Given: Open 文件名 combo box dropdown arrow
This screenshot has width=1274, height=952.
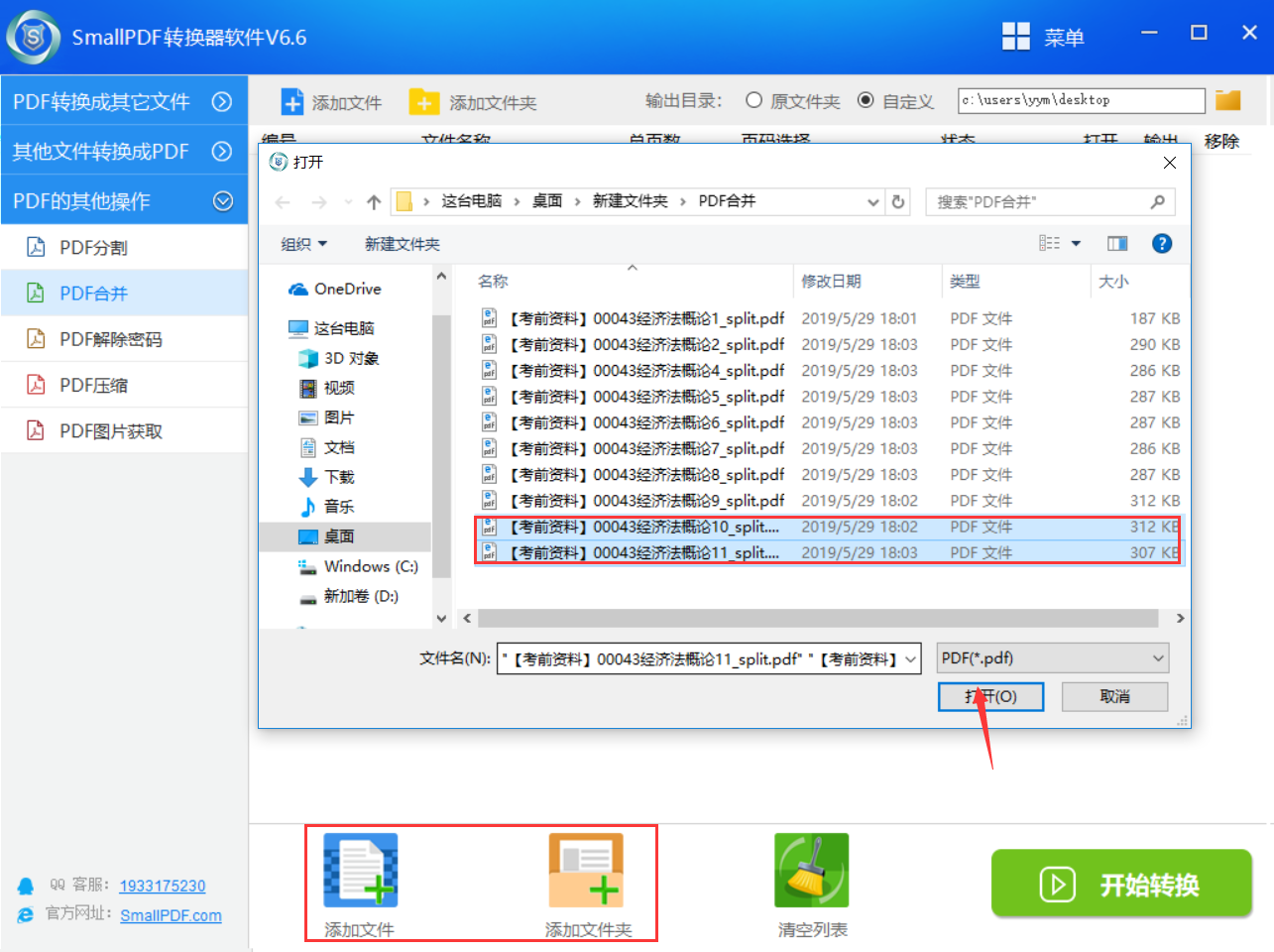Looking at the screenshot, I should [910, 658].
